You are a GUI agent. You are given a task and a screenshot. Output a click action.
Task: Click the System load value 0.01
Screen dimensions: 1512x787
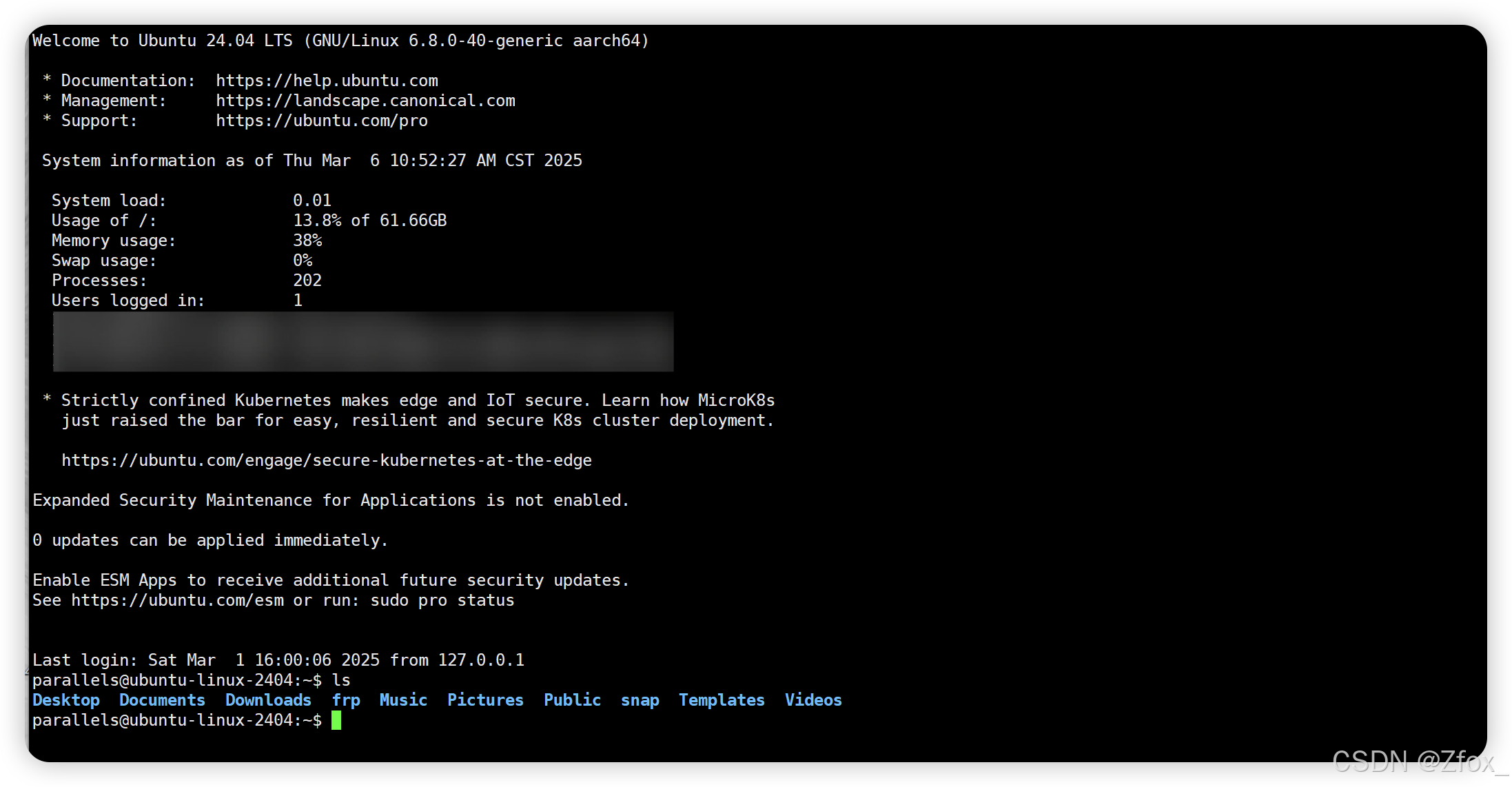pyautogui.click(x=312, y=201)
